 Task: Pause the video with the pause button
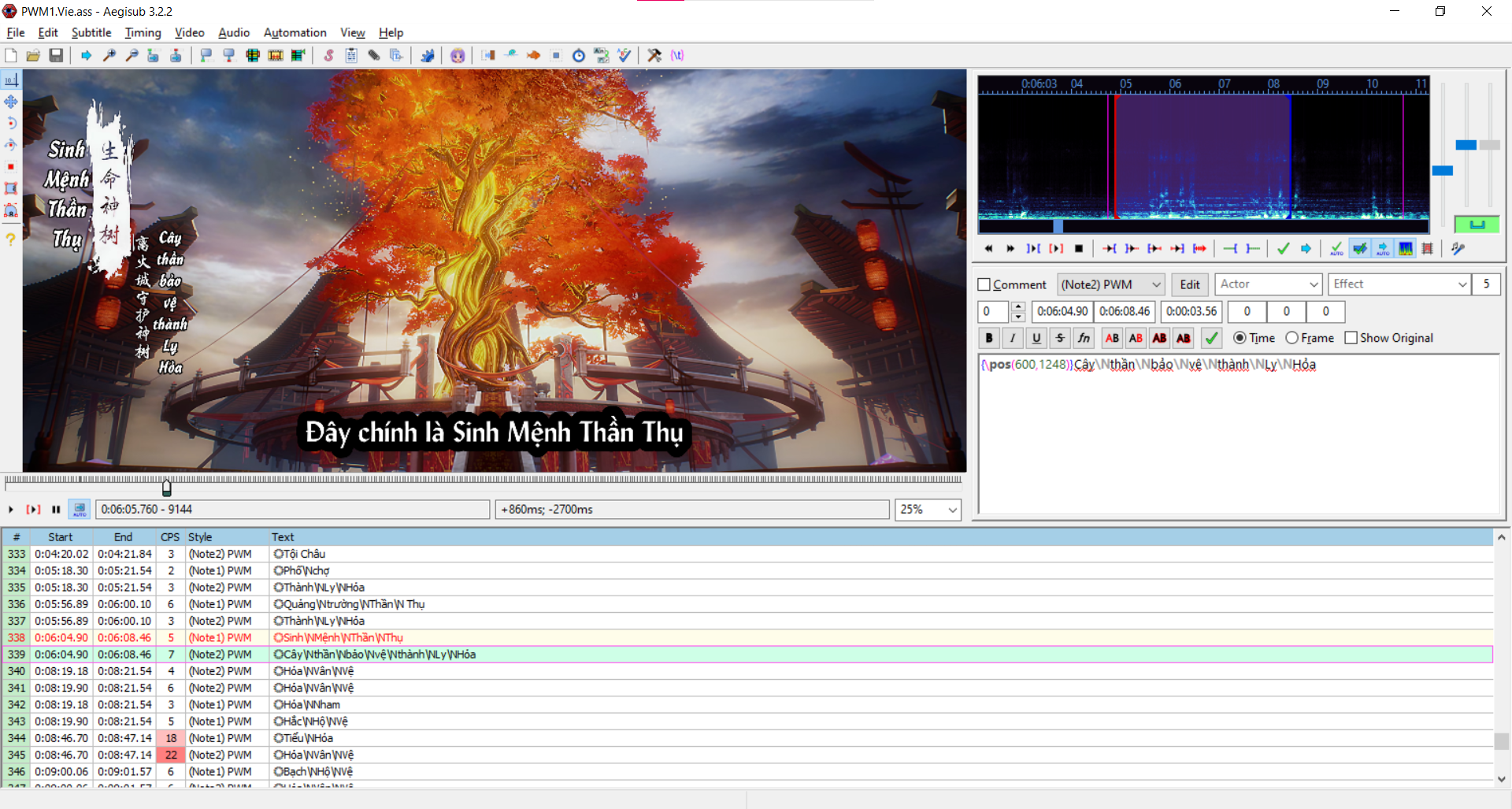[56, 510]
